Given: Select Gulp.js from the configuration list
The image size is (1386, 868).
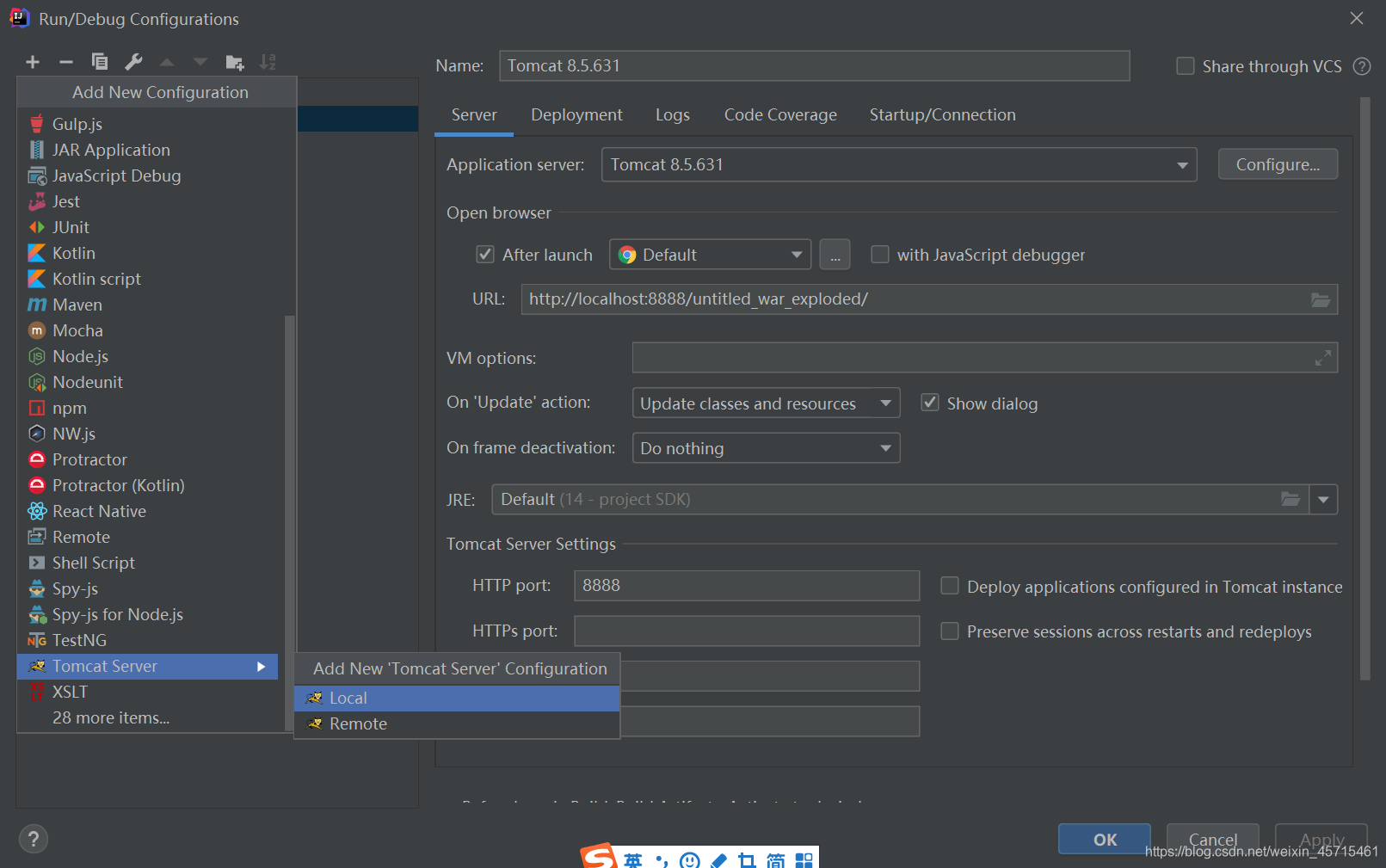Looking at the screenshot, I should click(x=148, y=124).
